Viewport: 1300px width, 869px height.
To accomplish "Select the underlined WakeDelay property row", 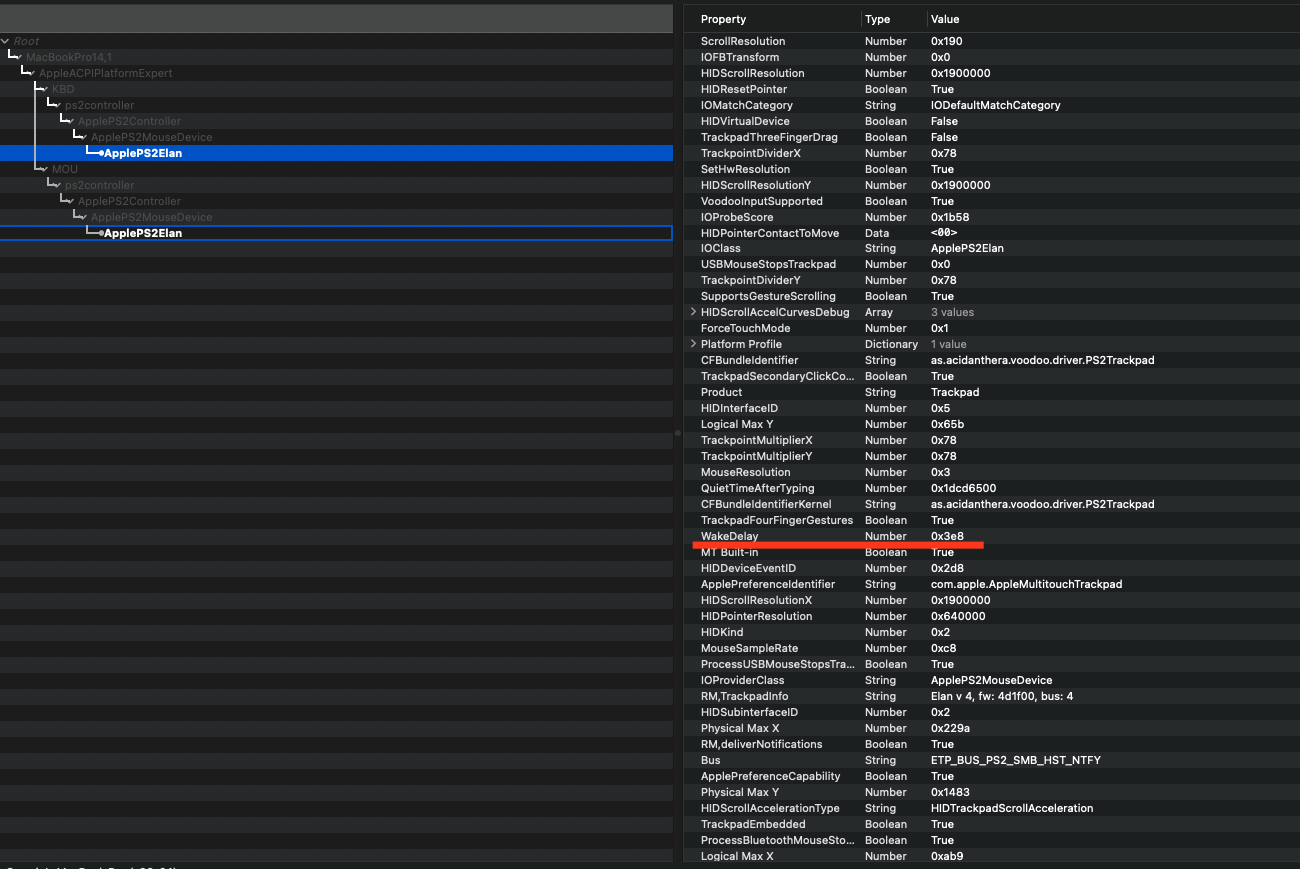I will point(800,536).
